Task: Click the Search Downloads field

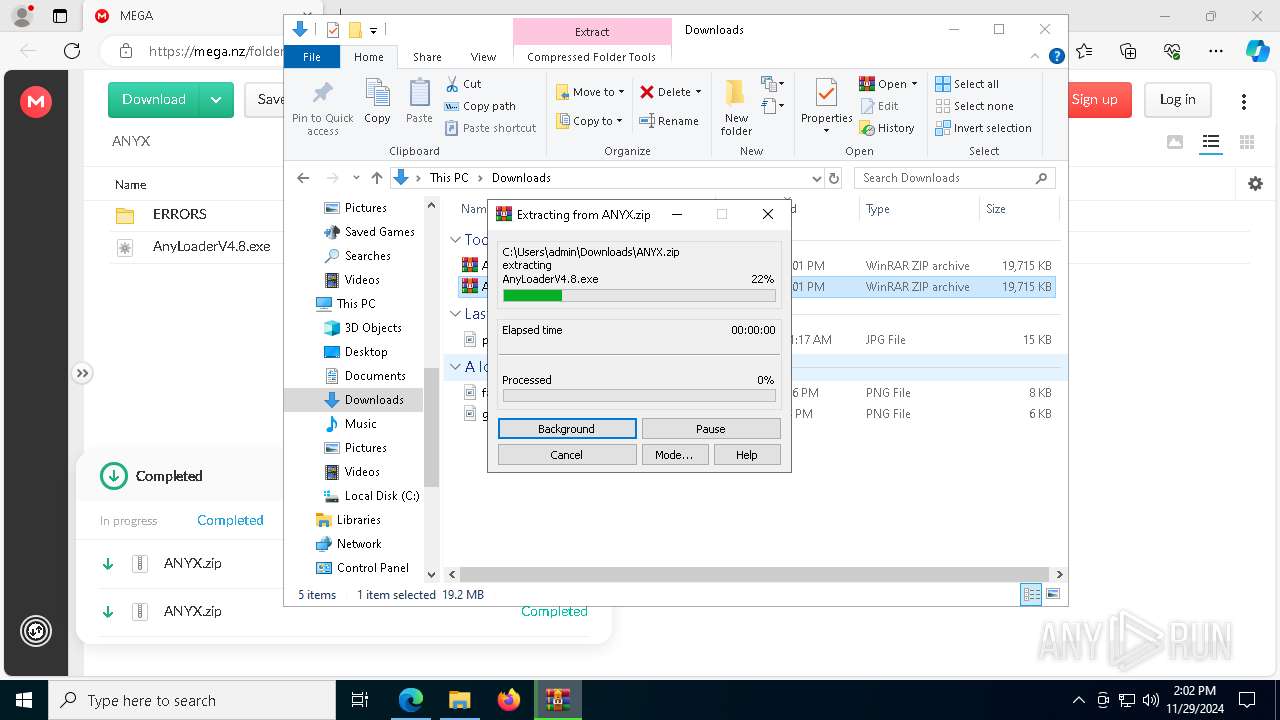Action: click(955, 178)
